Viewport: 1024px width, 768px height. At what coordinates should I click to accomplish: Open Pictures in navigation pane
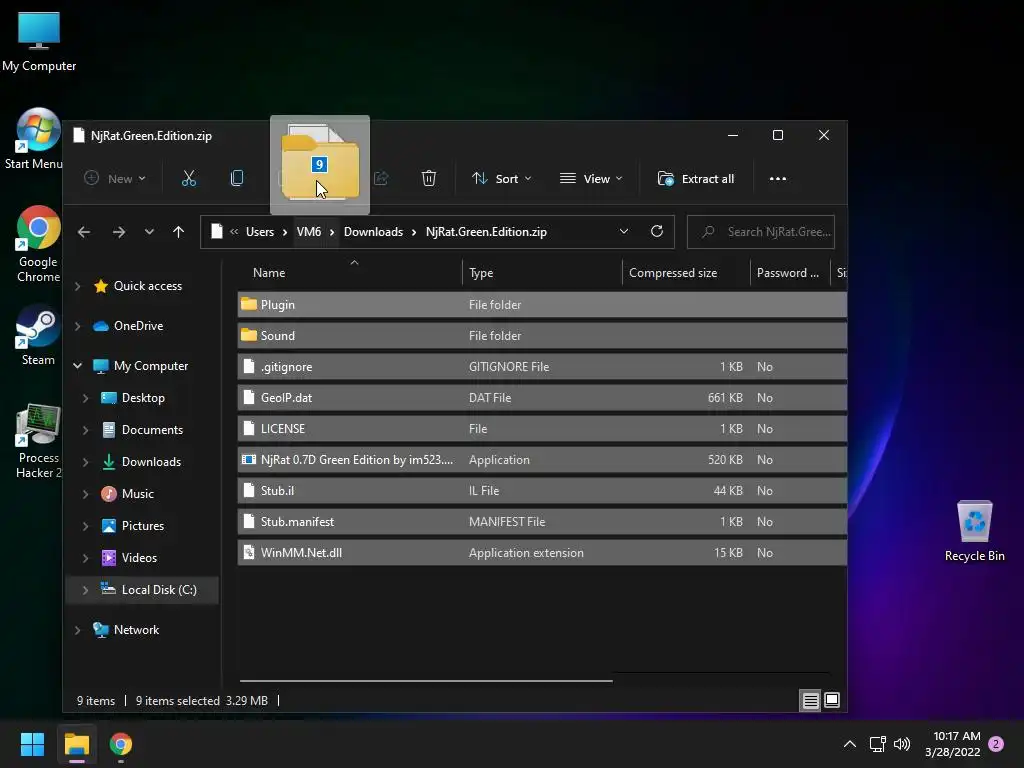[142, 526]
